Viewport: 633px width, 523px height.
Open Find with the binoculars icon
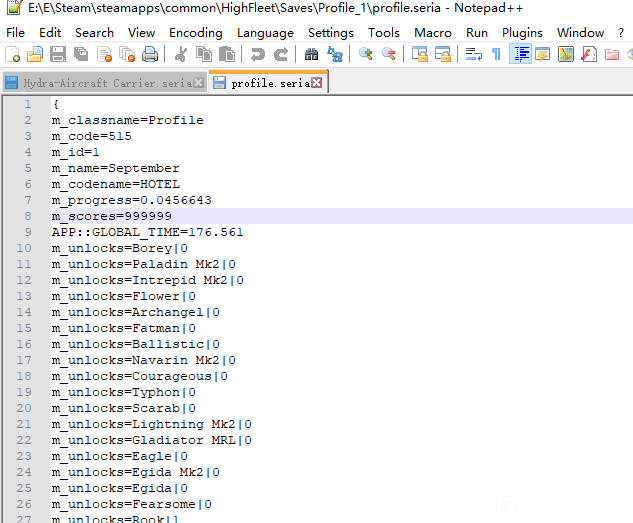pos(311,54)
